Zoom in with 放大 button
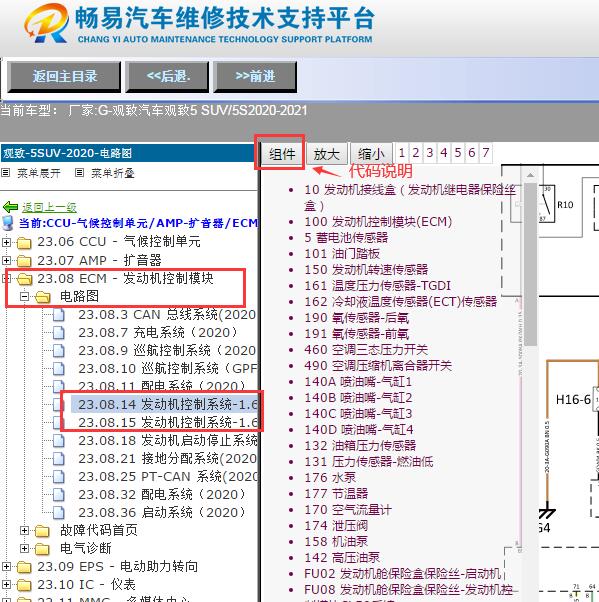The image size is (599, 602). click(327, 154)
